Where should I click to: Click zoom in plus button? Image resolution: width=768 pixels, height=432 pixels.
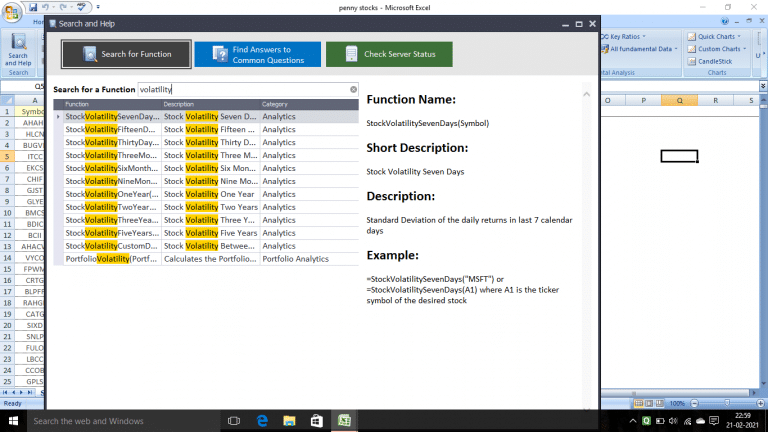[x=761, y=404]
